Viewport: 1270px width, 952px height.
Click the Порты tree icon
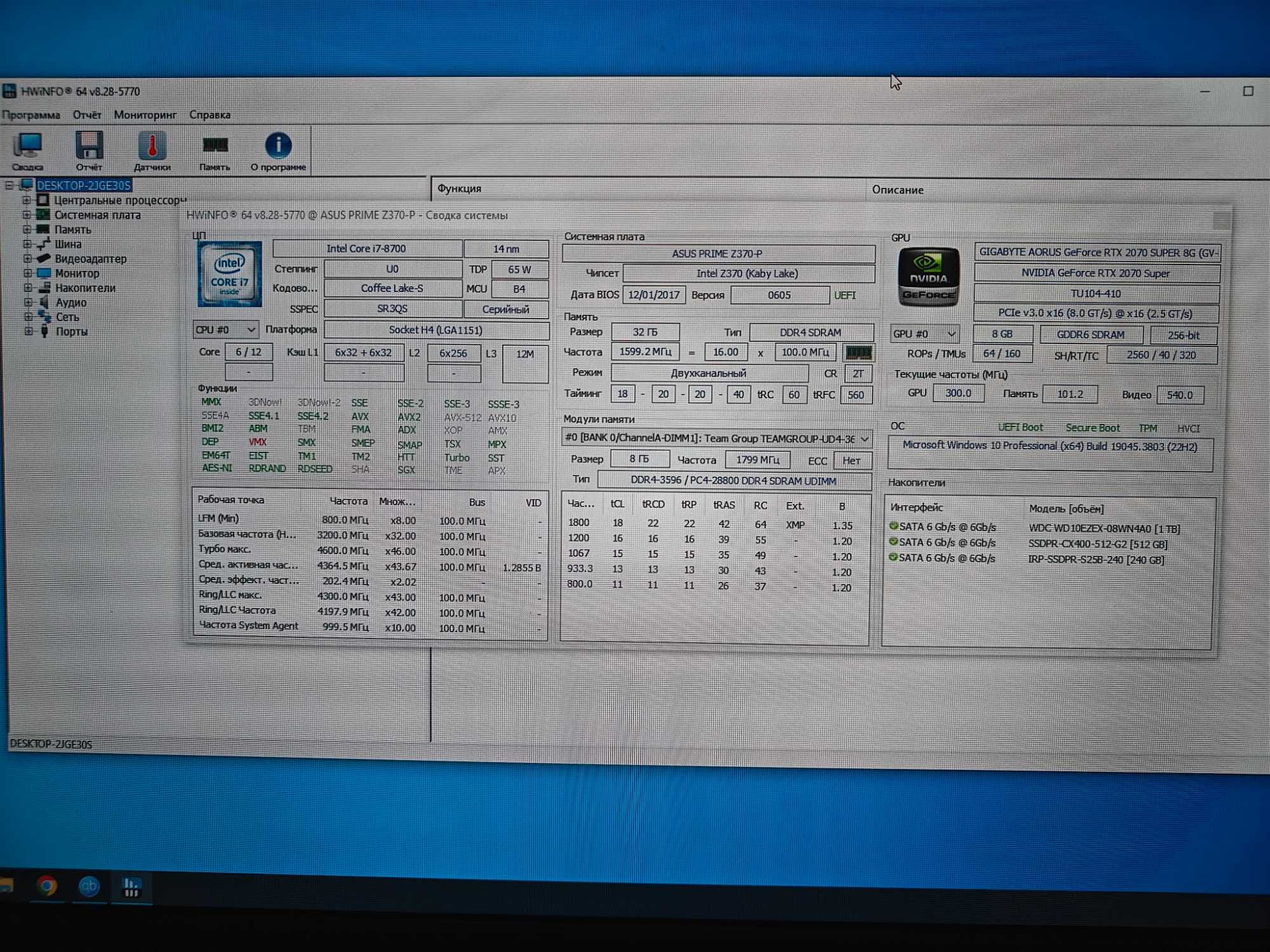[44, 331]
